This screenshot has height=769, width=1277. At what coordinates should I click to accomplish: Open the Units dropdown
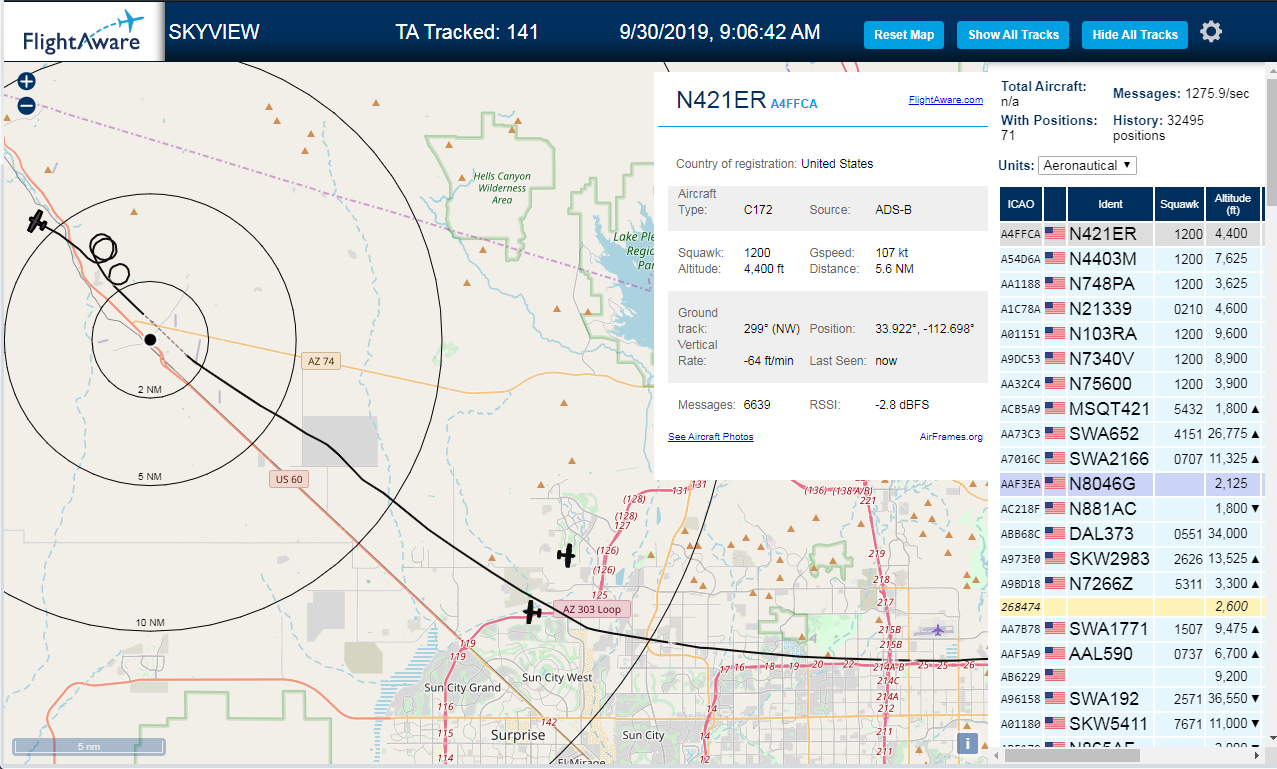[1087, 165]
